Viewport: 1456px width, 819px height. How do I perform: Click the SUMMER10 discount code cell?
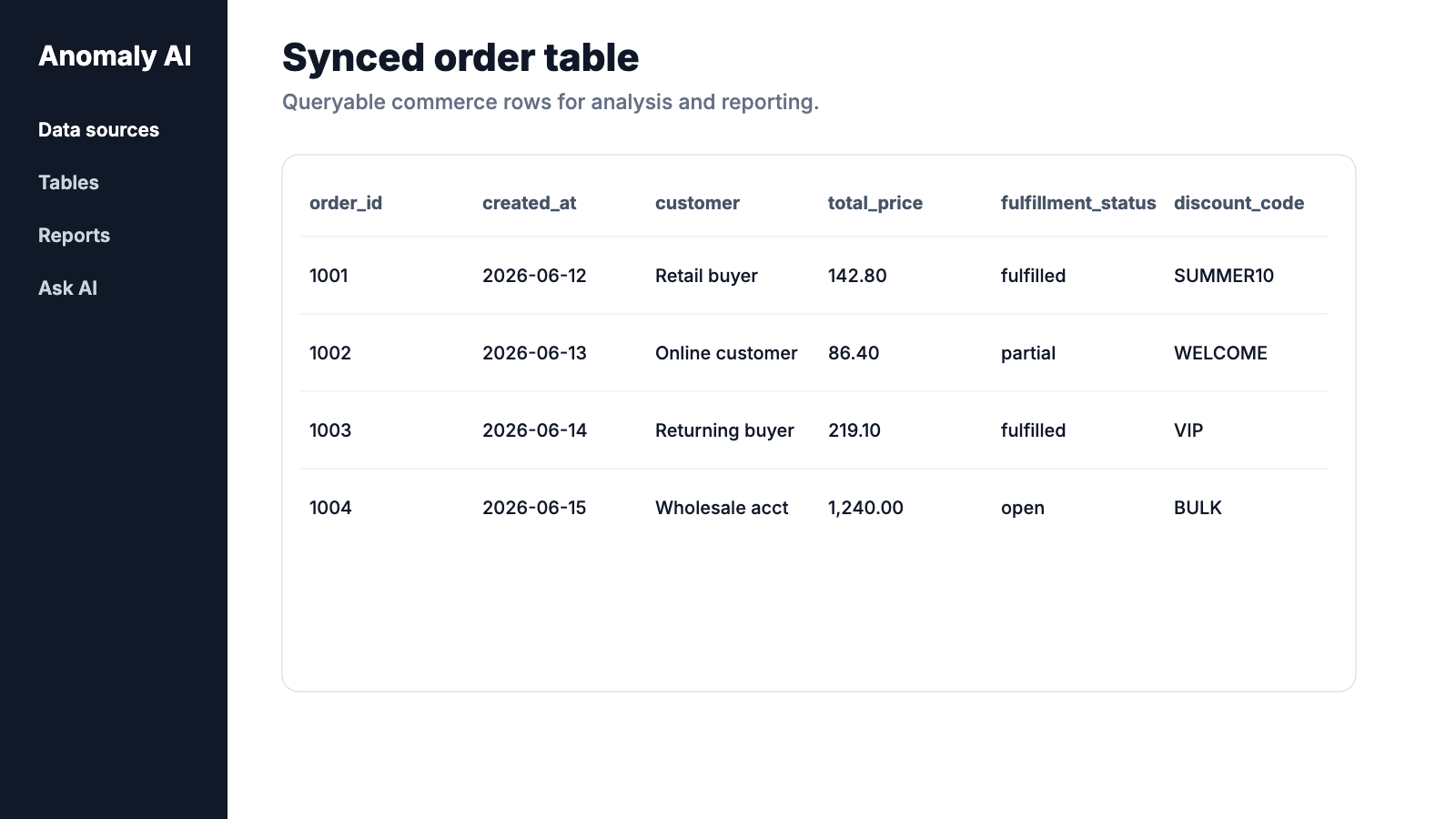coord(1224,276)
